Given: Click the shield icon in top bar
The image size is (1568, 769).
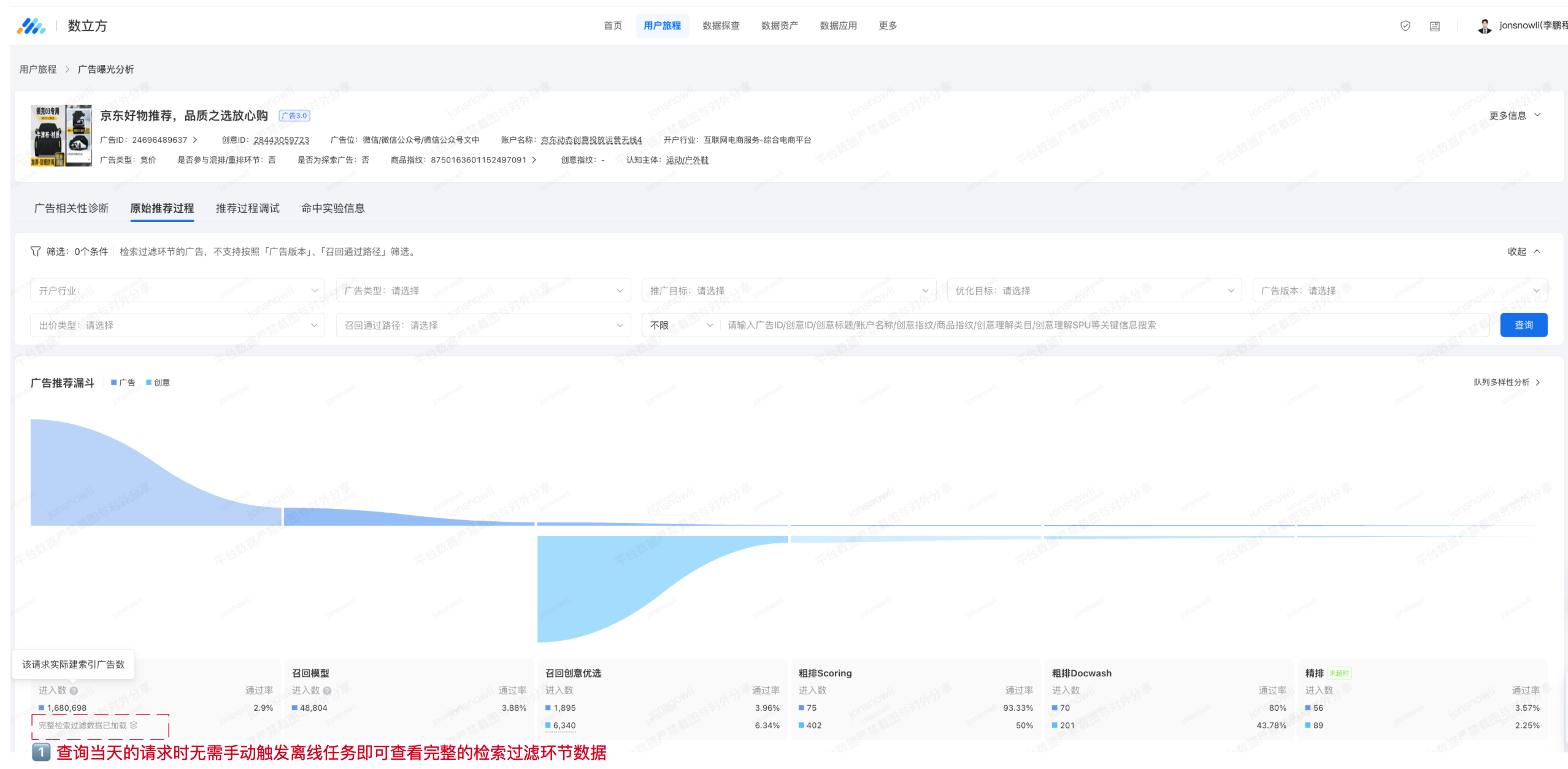Looking at the screenshot, I should tap(1405, 26).
